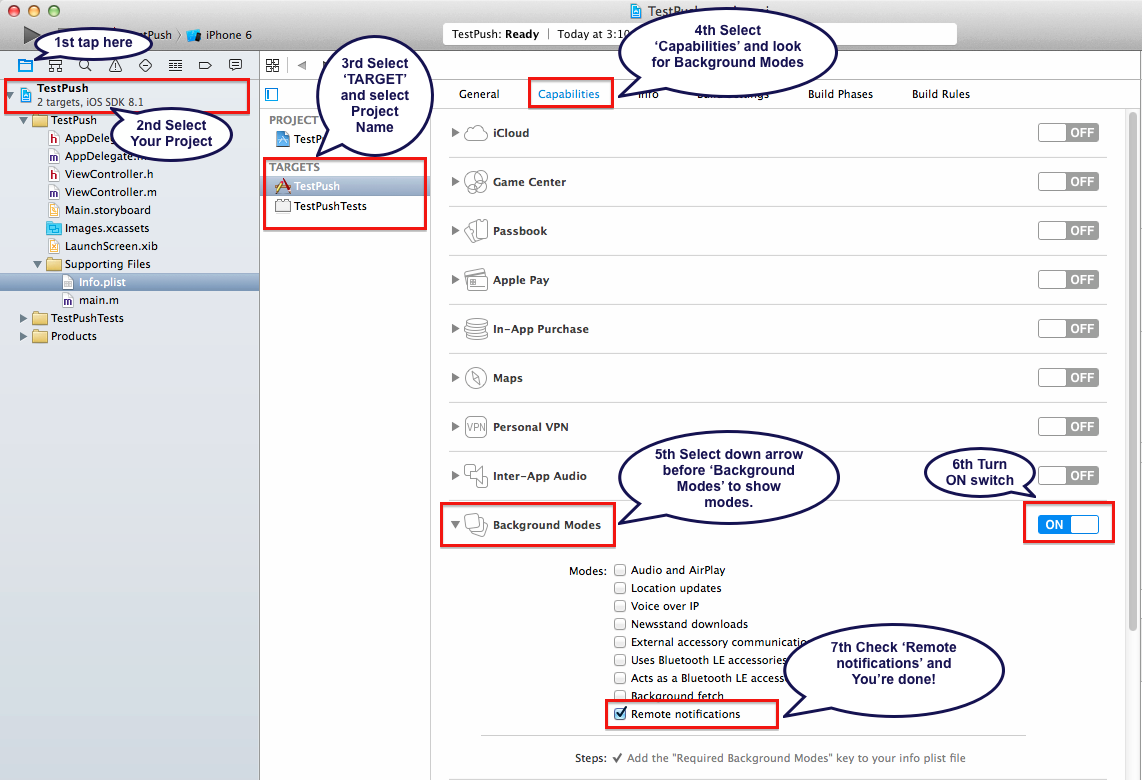
Task: Expand the In-App Purchase capability
Action: point(455,328)
